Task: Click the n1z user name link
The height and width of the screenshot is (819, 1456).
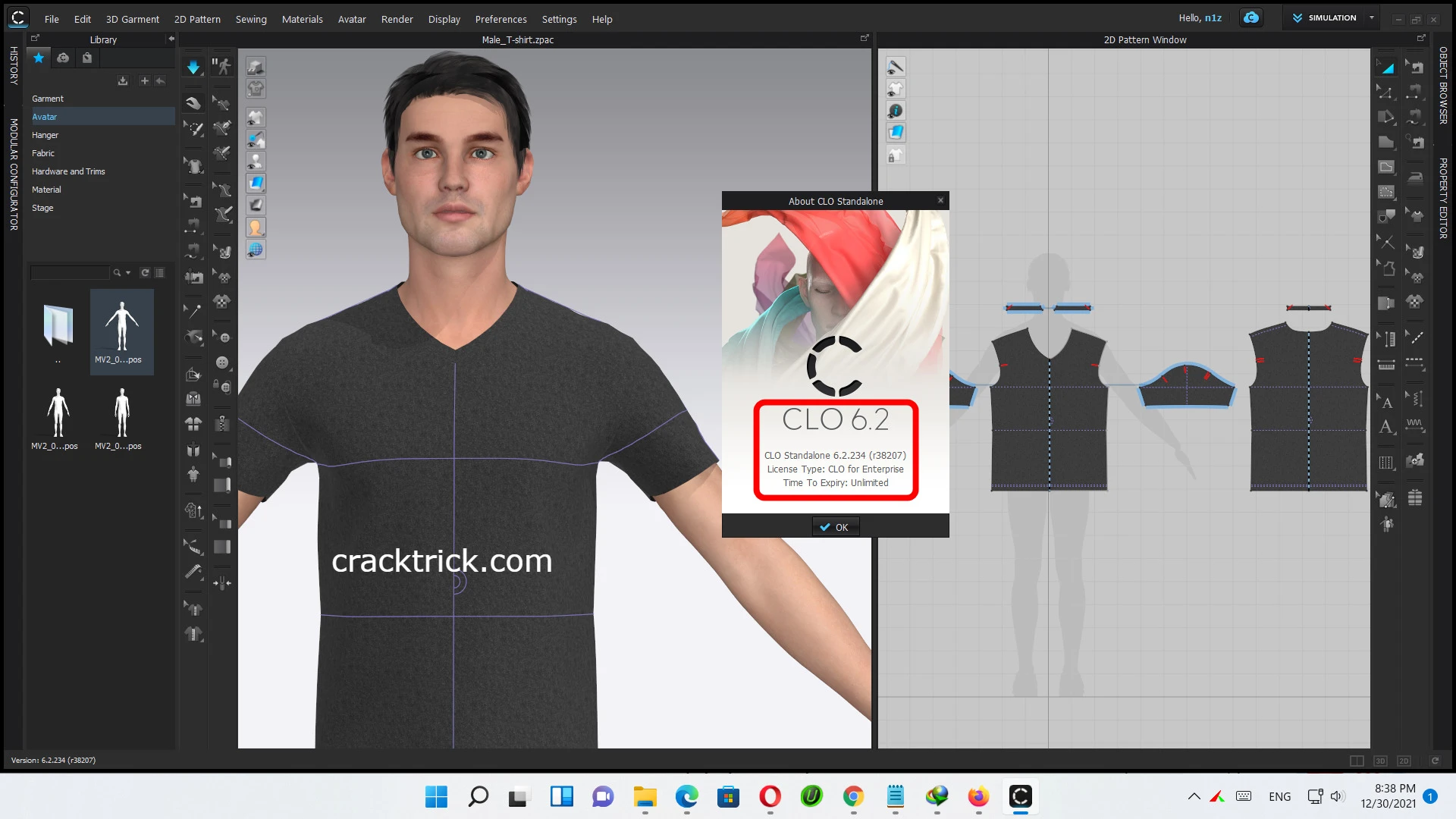Action: coord(1213,17)
